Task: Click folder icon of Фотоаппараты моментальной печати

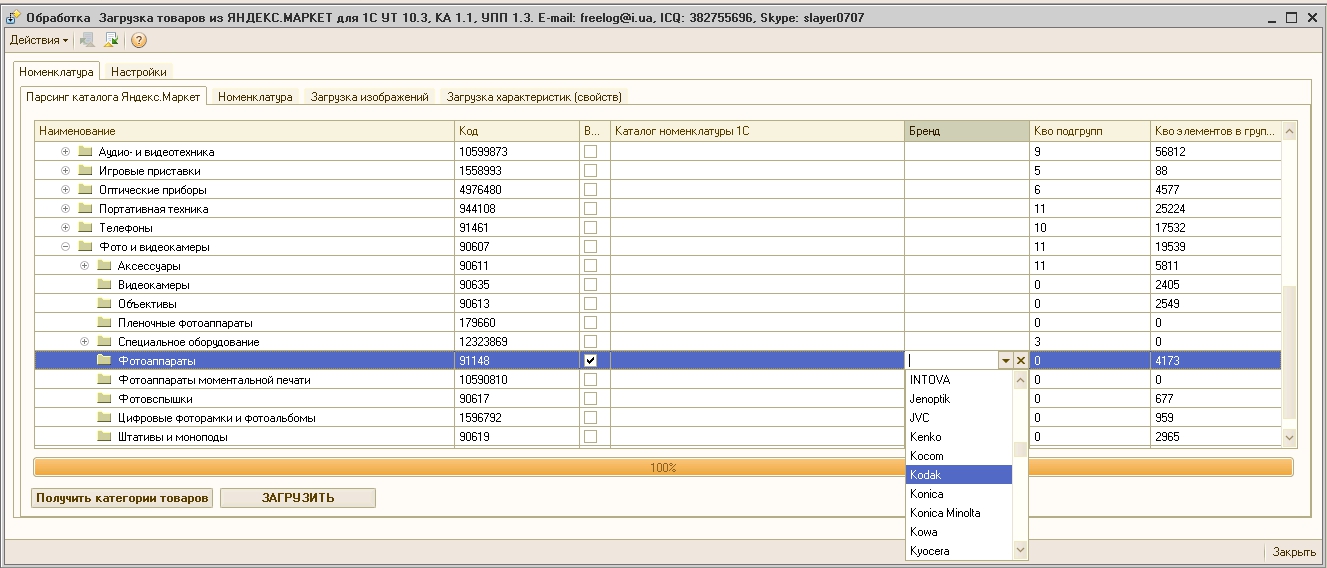Action: 104,380
